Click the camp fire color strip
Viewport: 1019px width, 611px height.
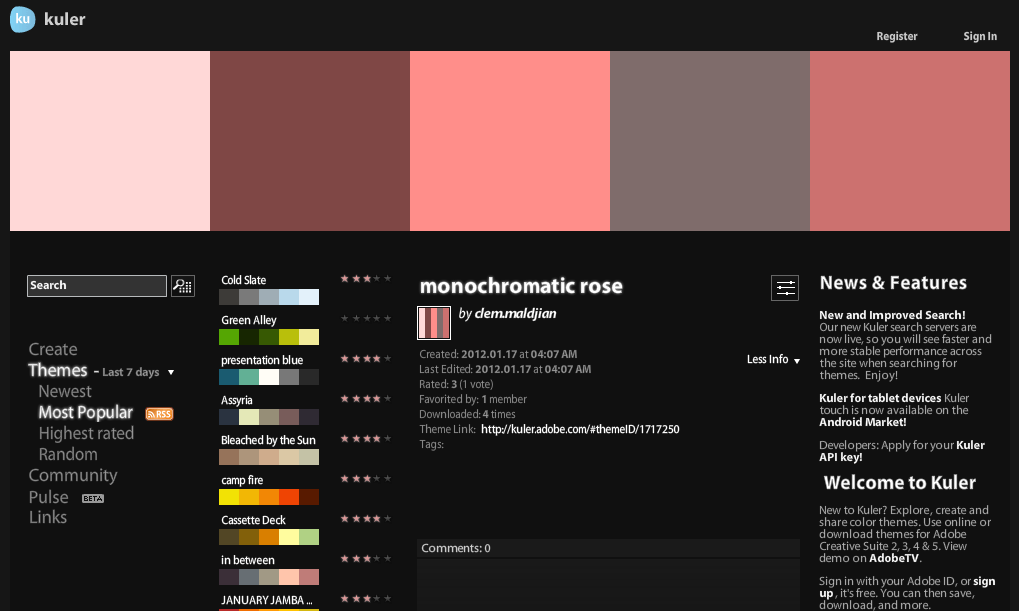click(x=269, y=497)
